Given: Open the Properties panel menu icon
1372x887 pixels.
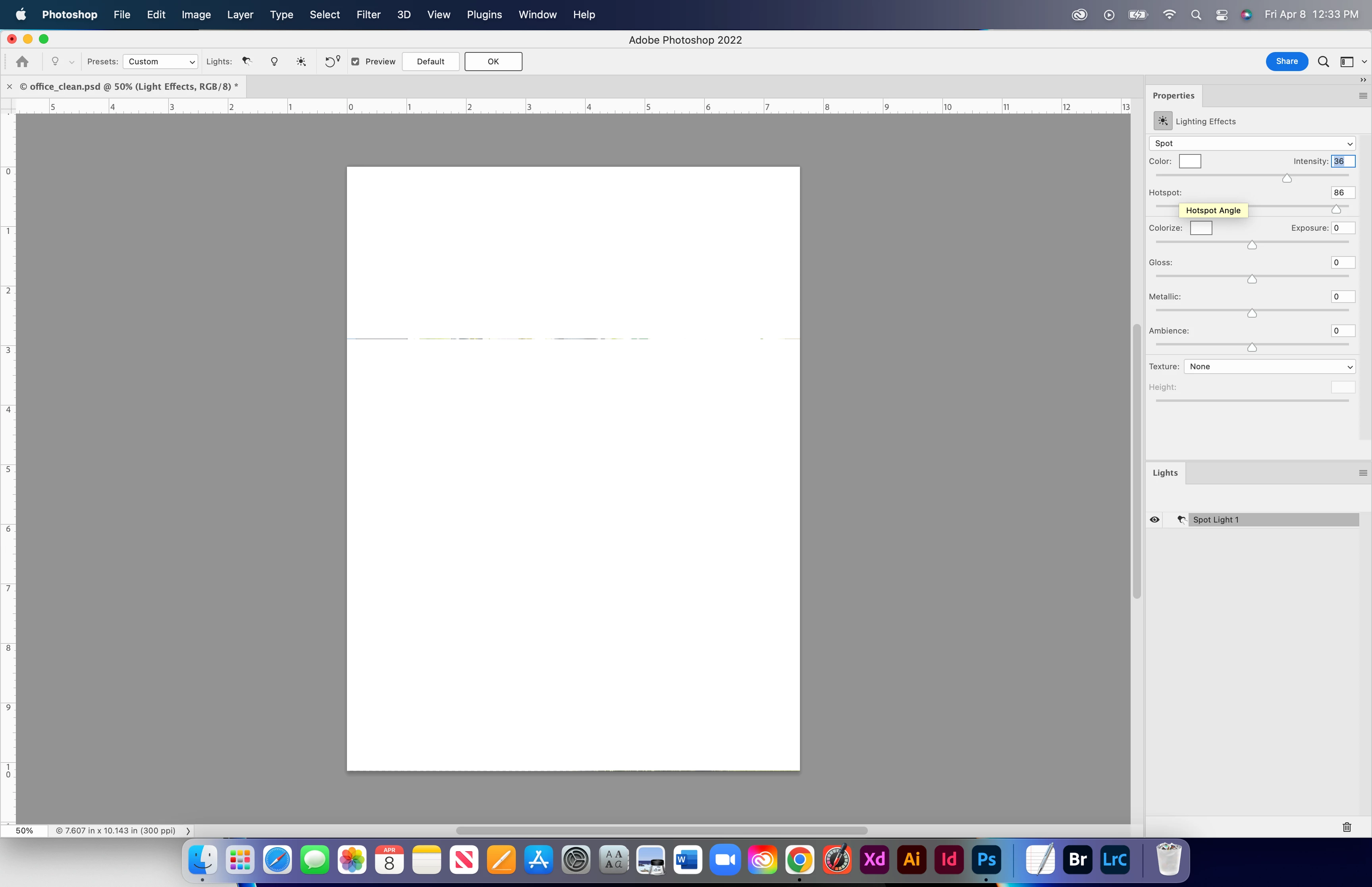Looking at the screenshot, I should coord(1362,96).
